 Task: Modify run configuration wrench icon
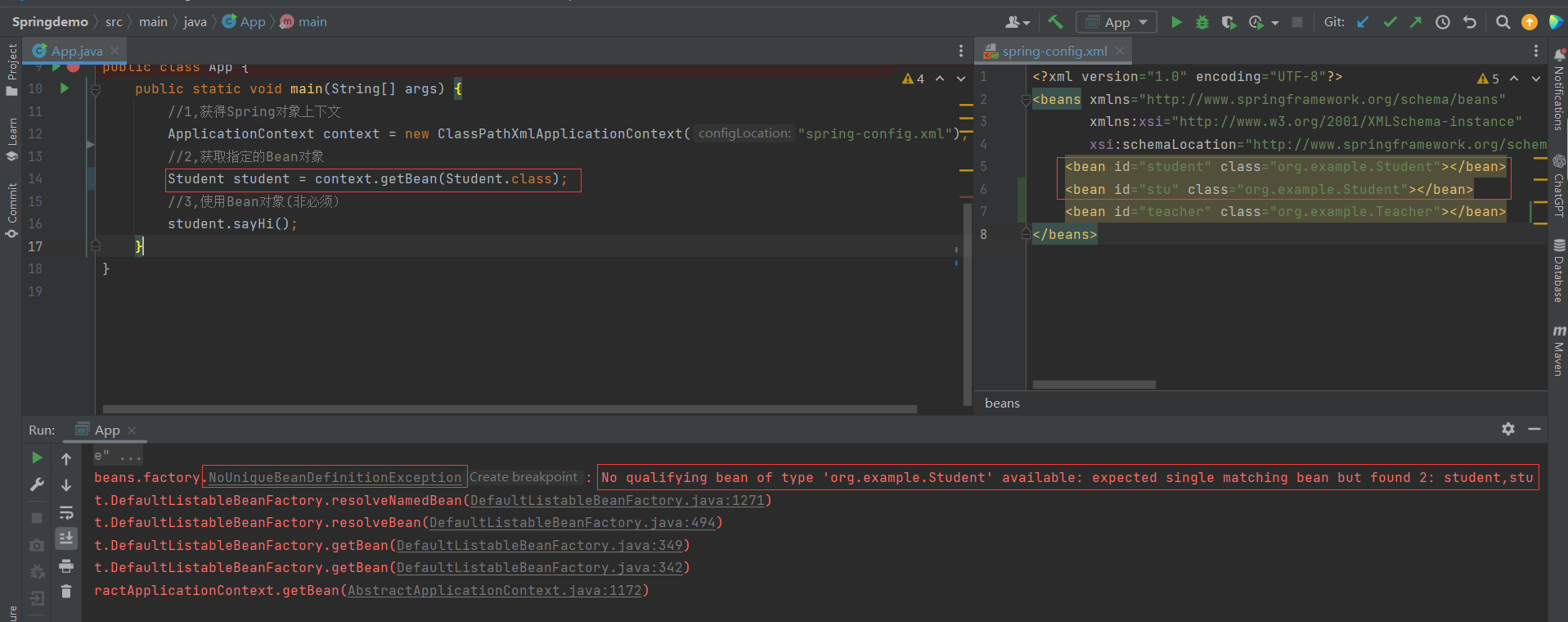[37, 485]
